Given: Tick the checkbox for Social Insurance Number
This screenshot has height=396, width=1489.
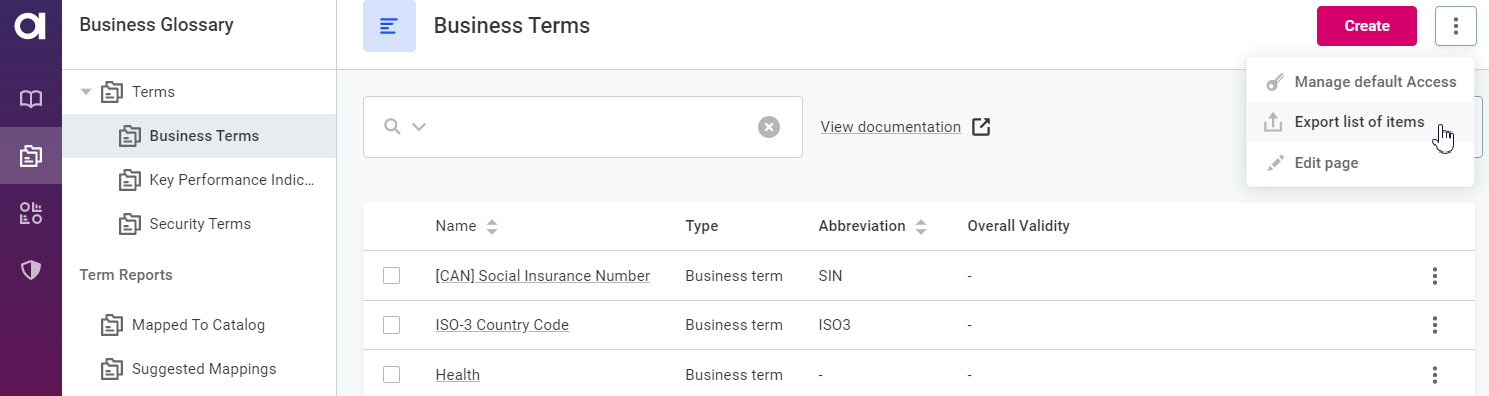Looking at the screenshot, I should (x=392, y=276).
